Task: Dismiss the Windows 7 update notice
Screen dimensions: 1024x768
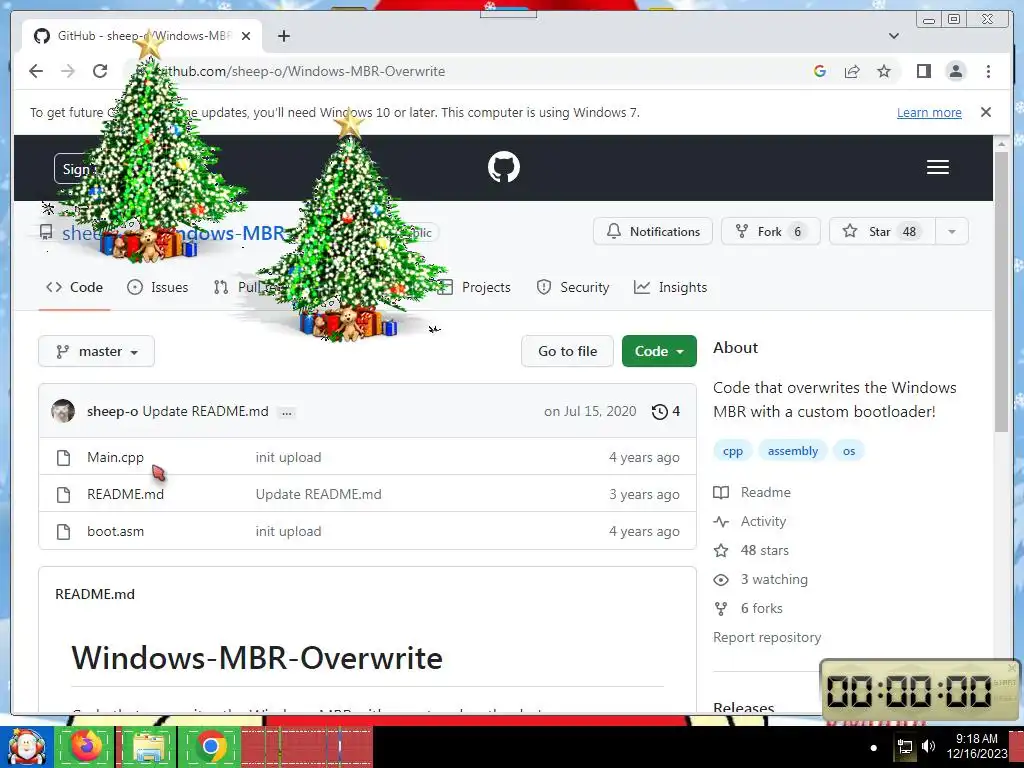Action: point(986,112)
